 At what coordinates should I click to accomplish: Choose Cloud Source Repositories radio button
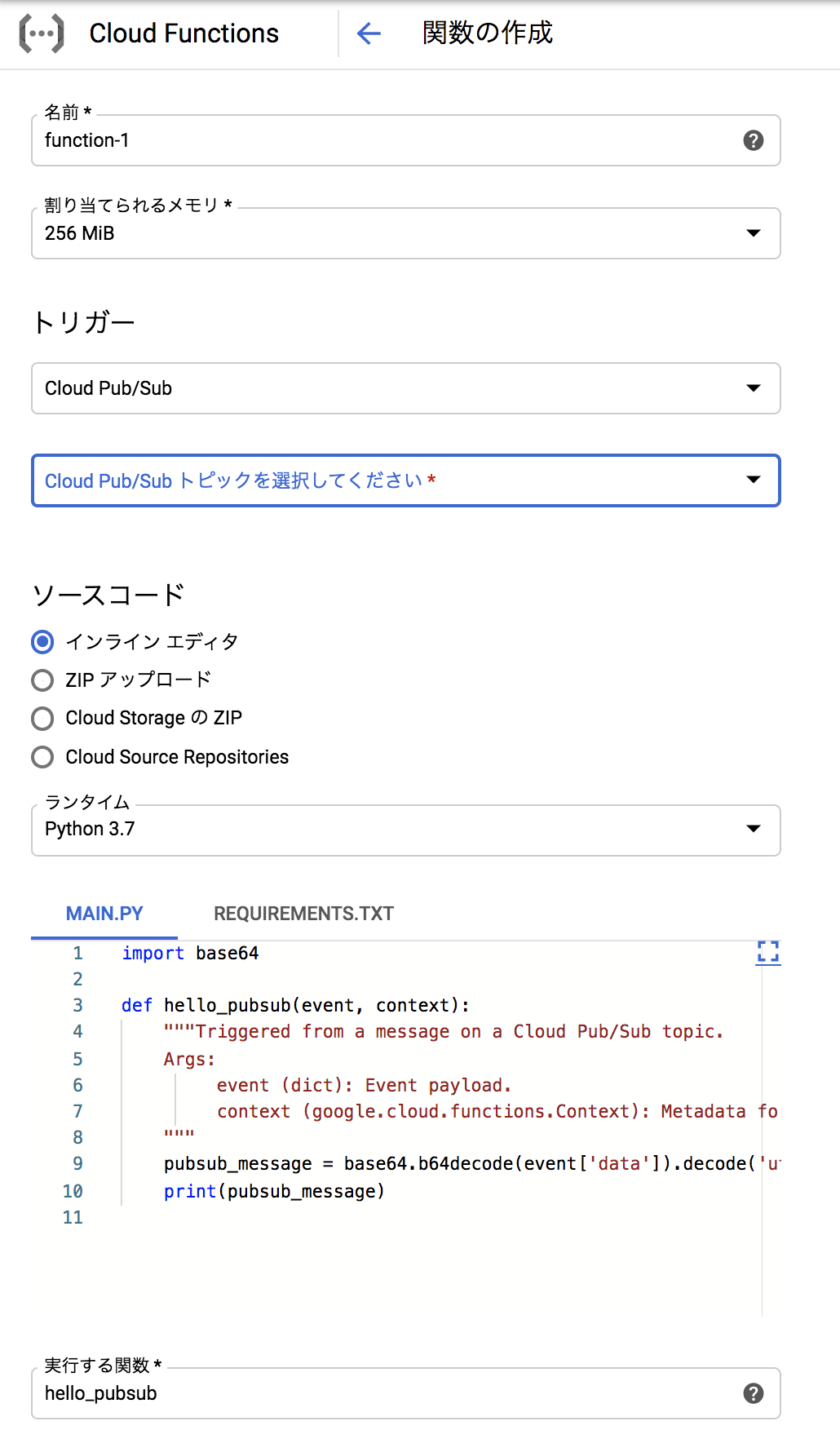coord(42,757)
